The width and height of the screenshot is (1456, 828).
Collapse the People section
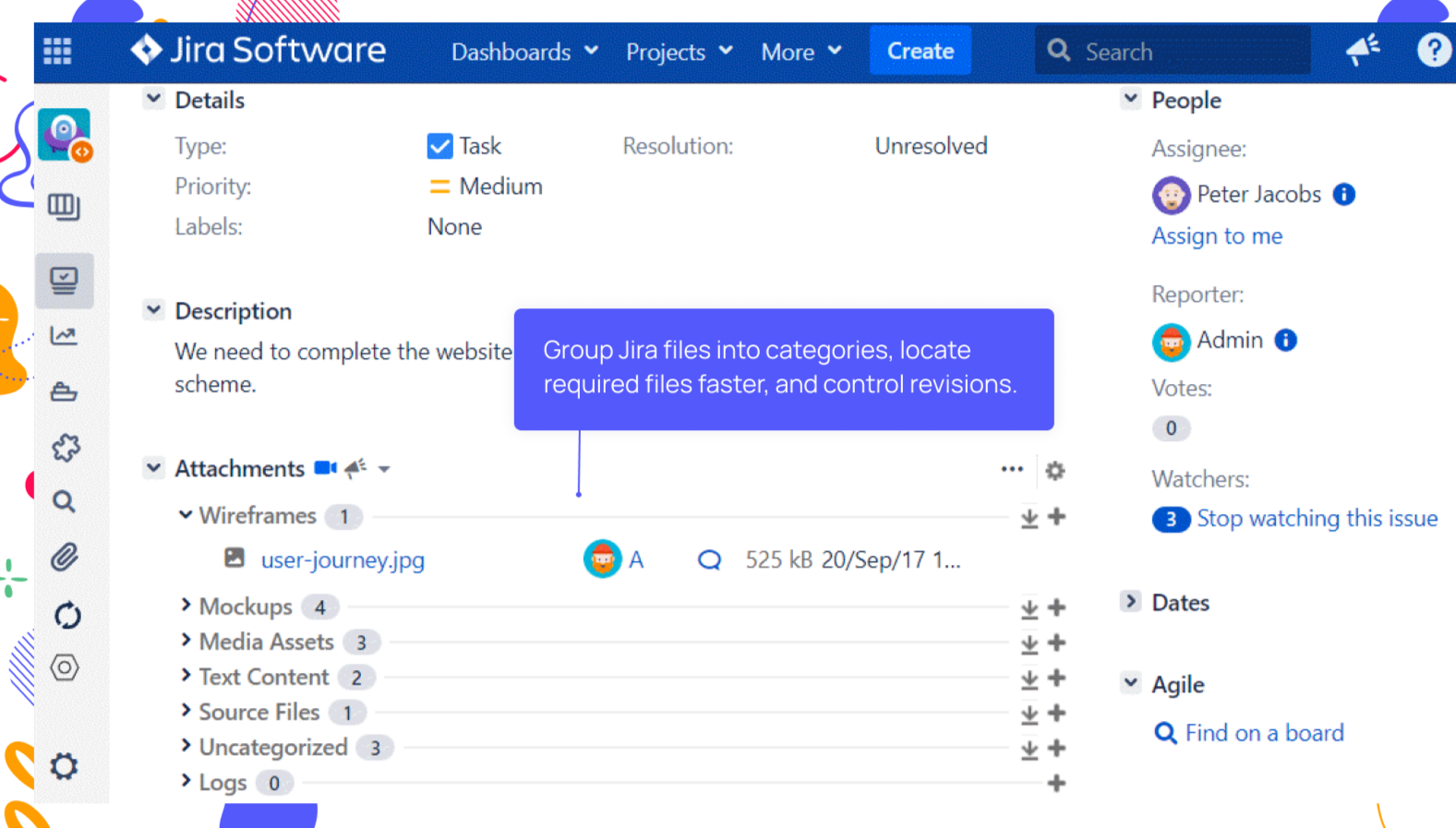pos(1131,99)
